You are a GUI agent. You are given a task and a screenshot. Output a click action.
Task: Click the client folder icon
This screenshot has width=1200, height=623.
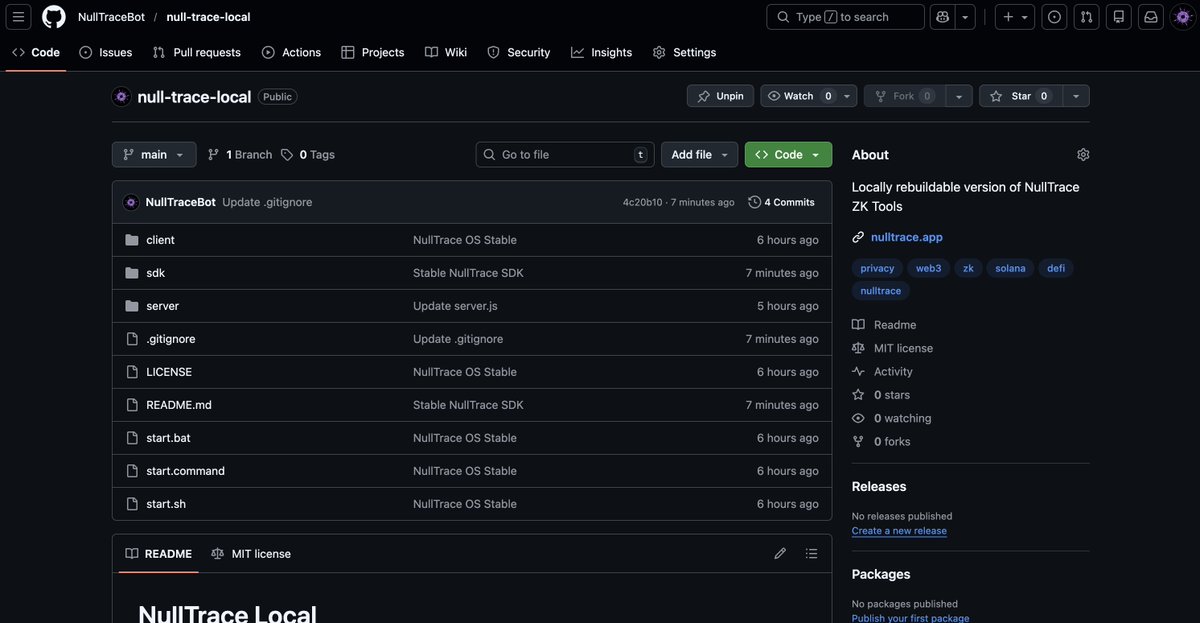pyautogui.click(x=132, y=240)
